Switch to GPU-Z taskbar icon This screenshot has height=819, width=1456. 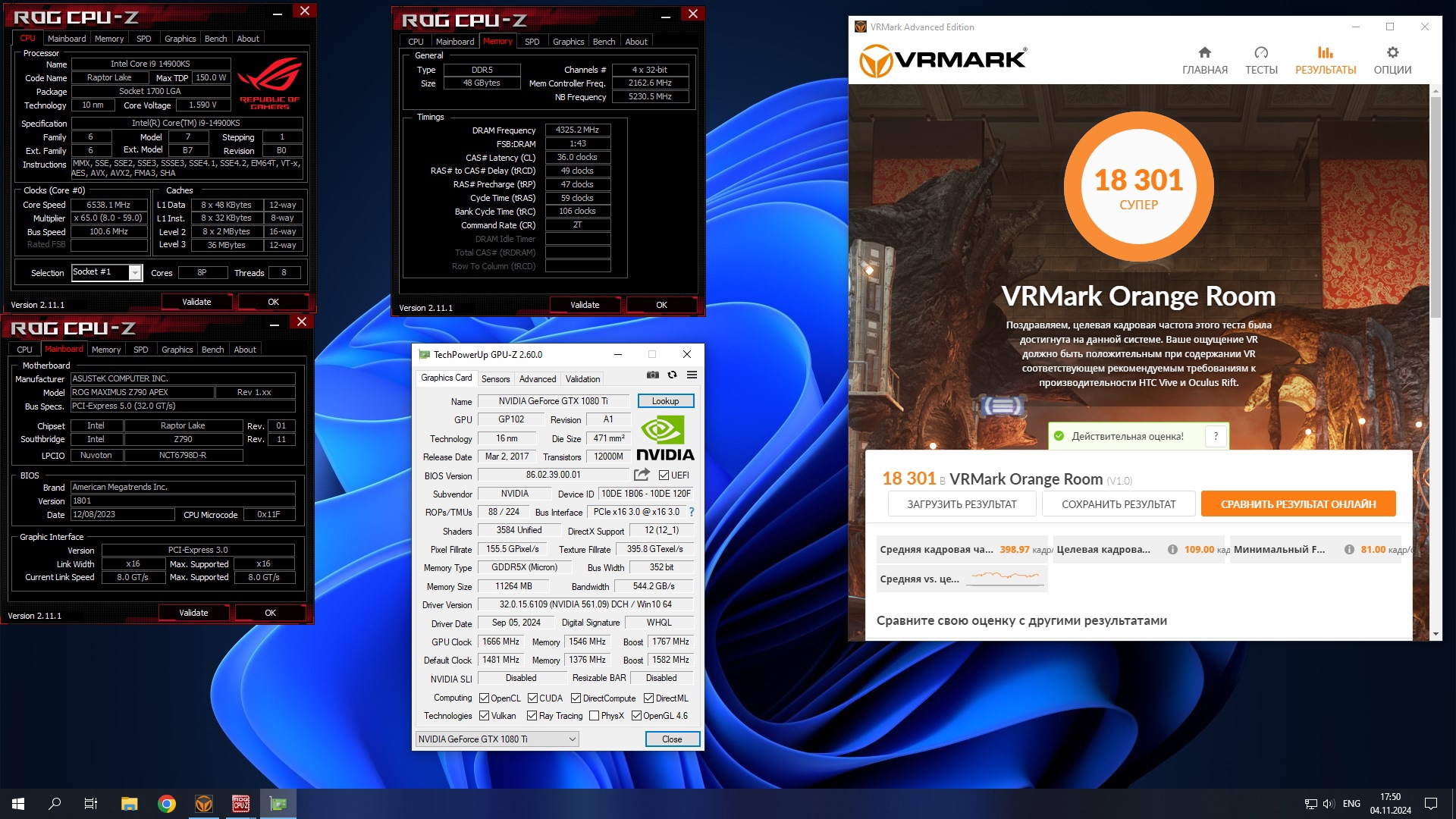278,804
